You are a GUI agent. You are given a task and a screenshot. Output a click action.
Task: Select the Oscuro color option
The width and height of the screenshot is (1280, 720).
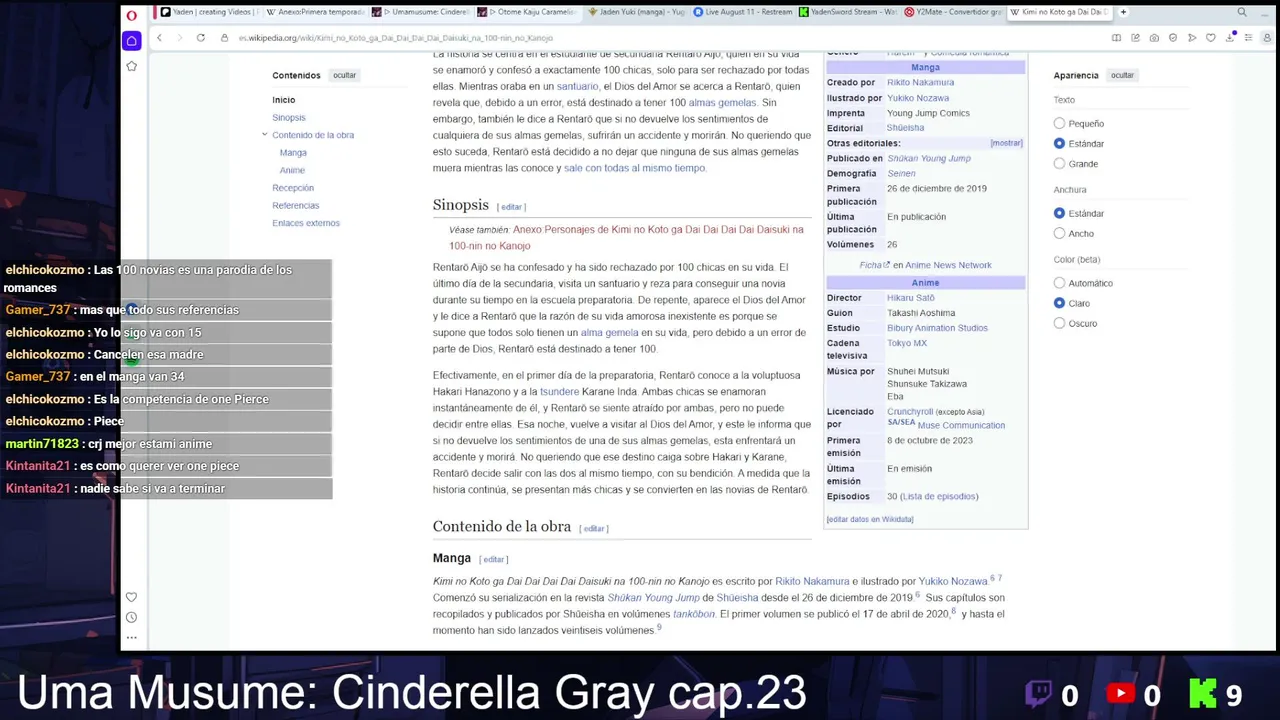point(1059,323)
